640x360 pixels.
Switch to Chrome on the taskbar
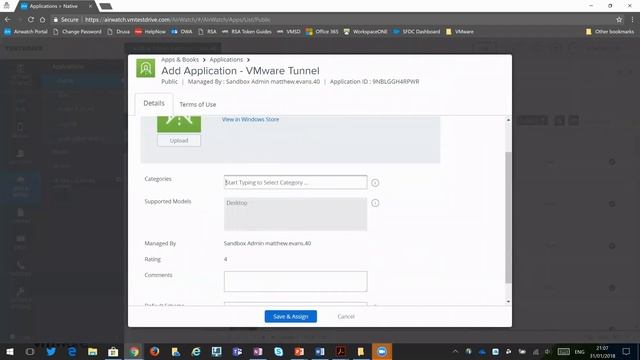[x=134, y=351]
